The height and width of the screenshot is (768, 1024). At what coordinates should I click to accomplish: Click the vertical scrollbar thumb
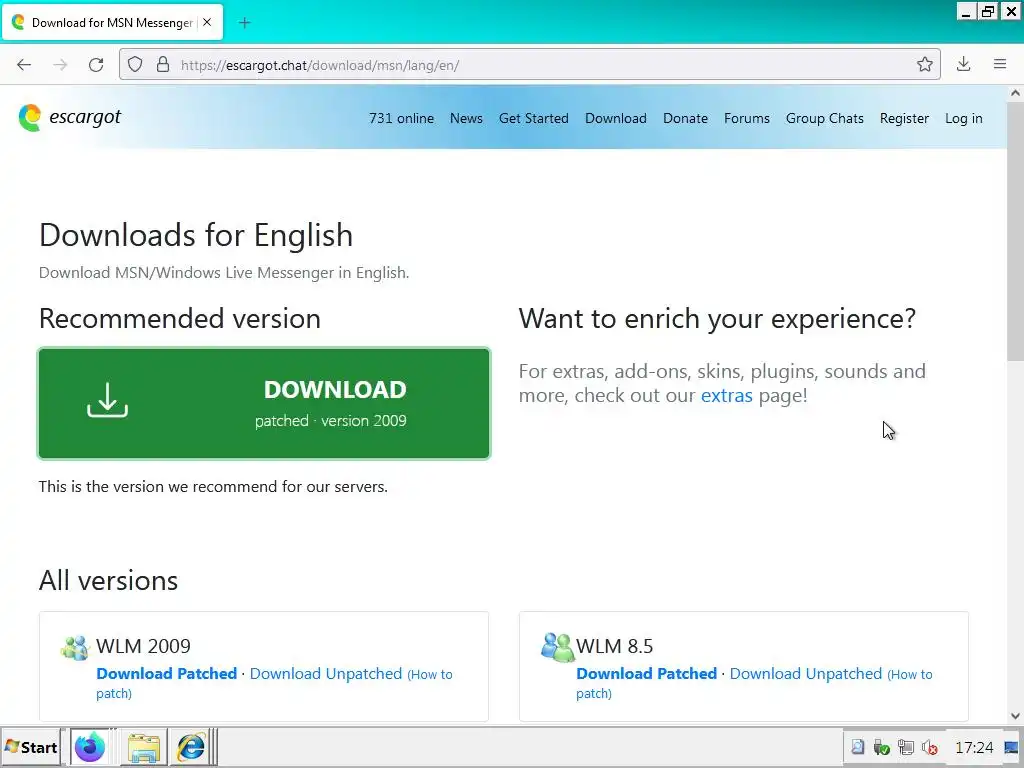point(1015,231)
